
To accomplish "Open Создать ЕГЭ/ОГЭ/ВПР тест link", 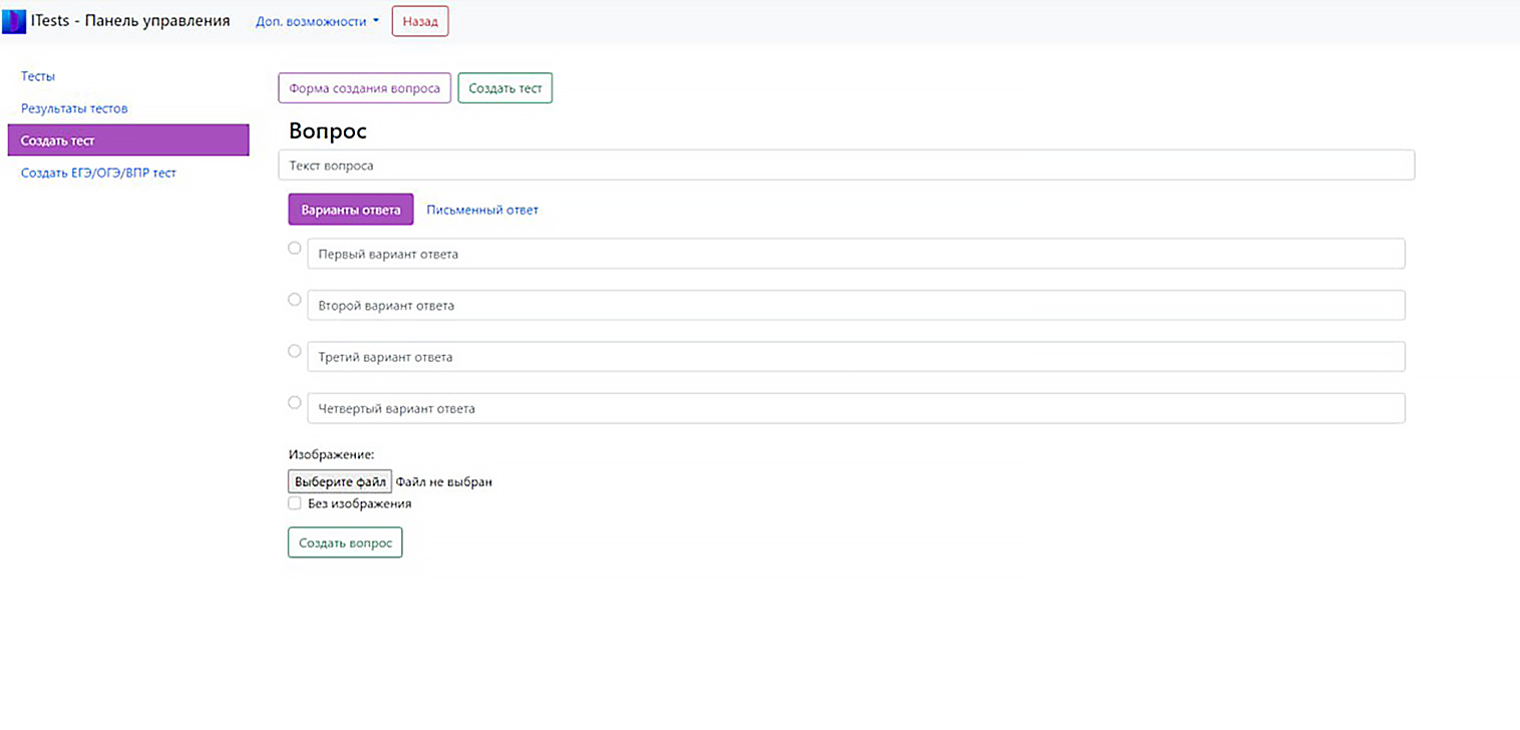I will click(x=98, y=173).
